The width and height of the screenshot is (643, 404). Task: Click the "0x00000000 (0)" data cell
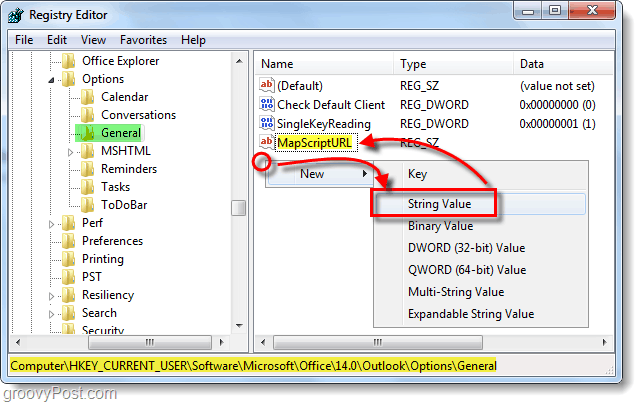[x=557, y=105]
